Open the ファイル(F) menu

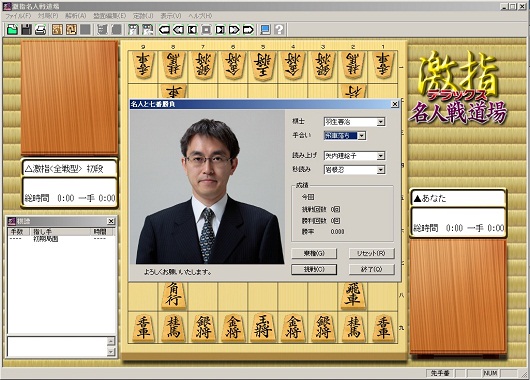(18, 16)
